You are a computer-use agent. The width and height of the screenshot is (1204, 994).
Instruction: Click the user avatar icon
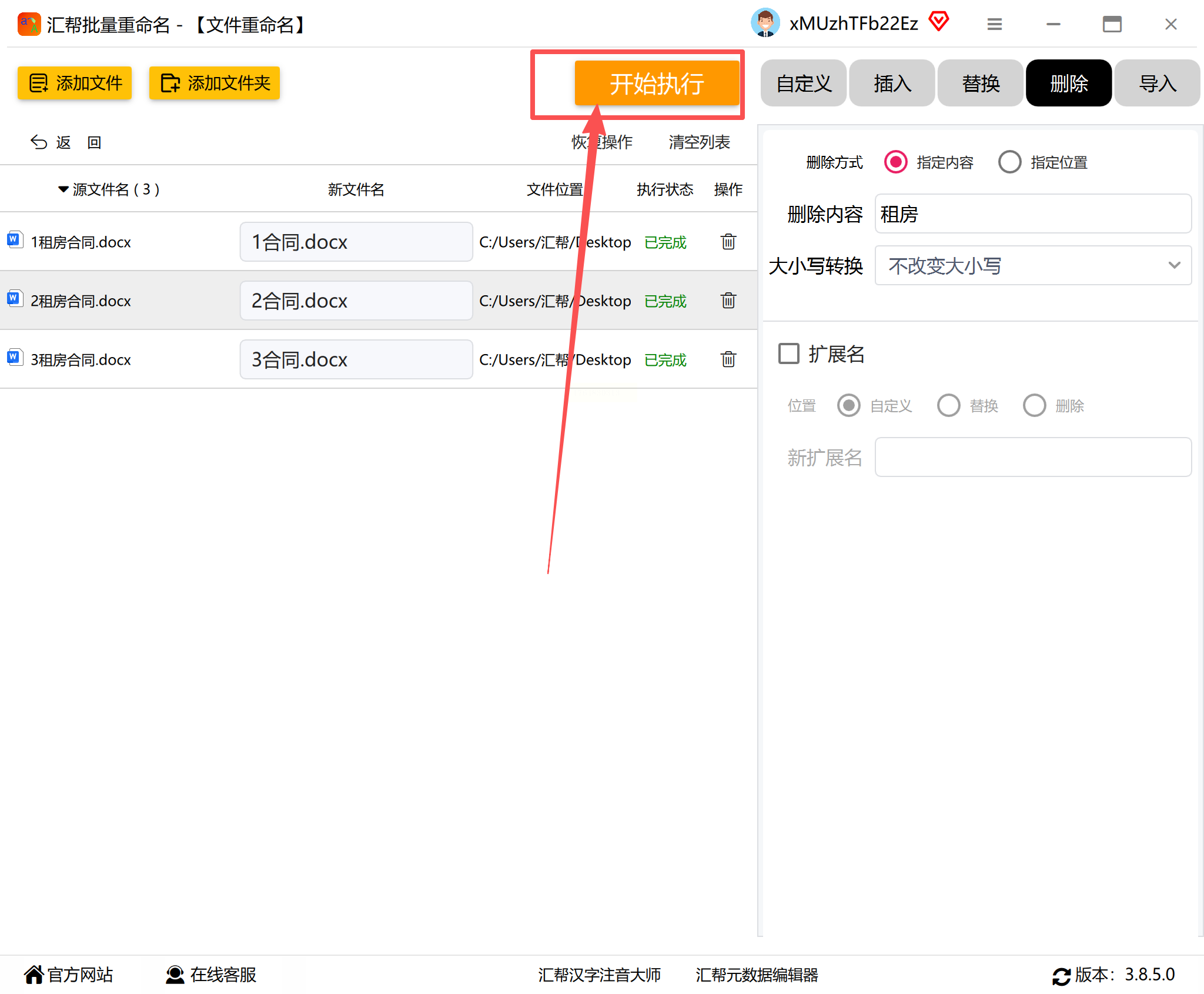(x=765, y=24)
